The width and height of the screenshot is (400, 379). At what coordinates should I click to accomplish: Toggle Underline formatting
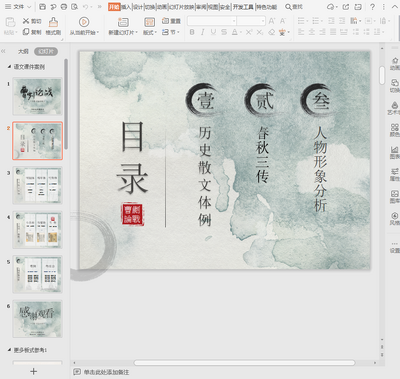coord(213,32)
